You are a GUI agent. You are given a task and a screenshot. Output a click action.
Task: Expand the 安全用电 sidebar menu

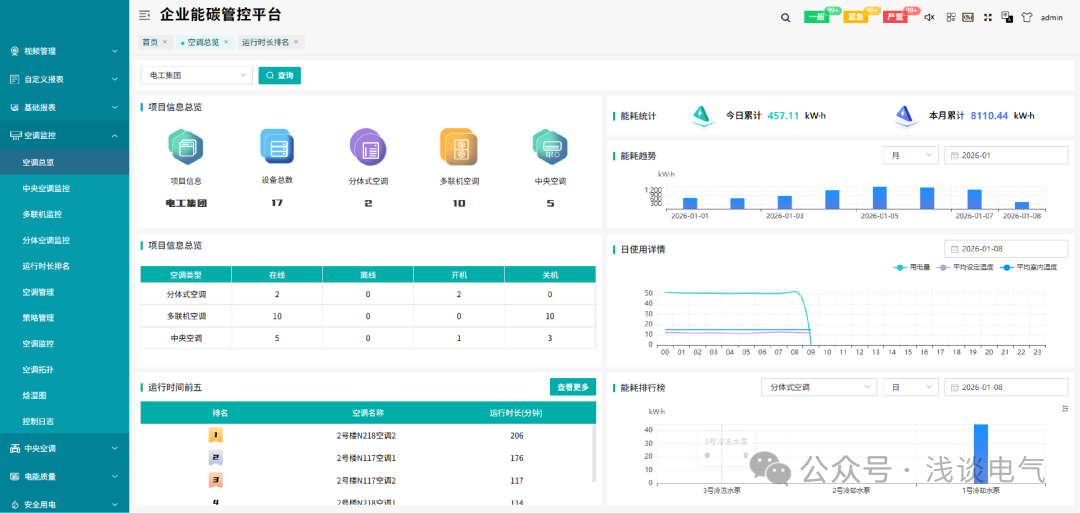[x=64, y=504]
